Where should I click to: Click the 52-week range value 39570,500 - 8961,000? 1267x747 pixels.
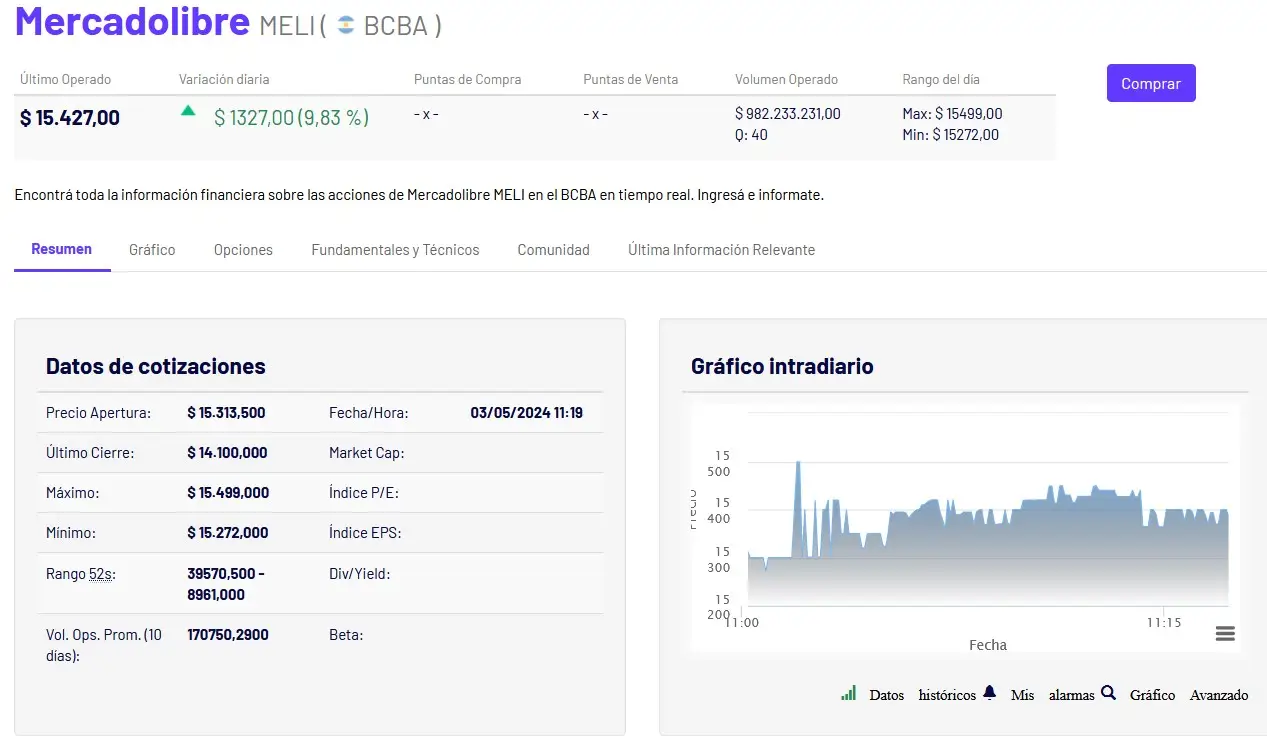(x=226, y=584)
